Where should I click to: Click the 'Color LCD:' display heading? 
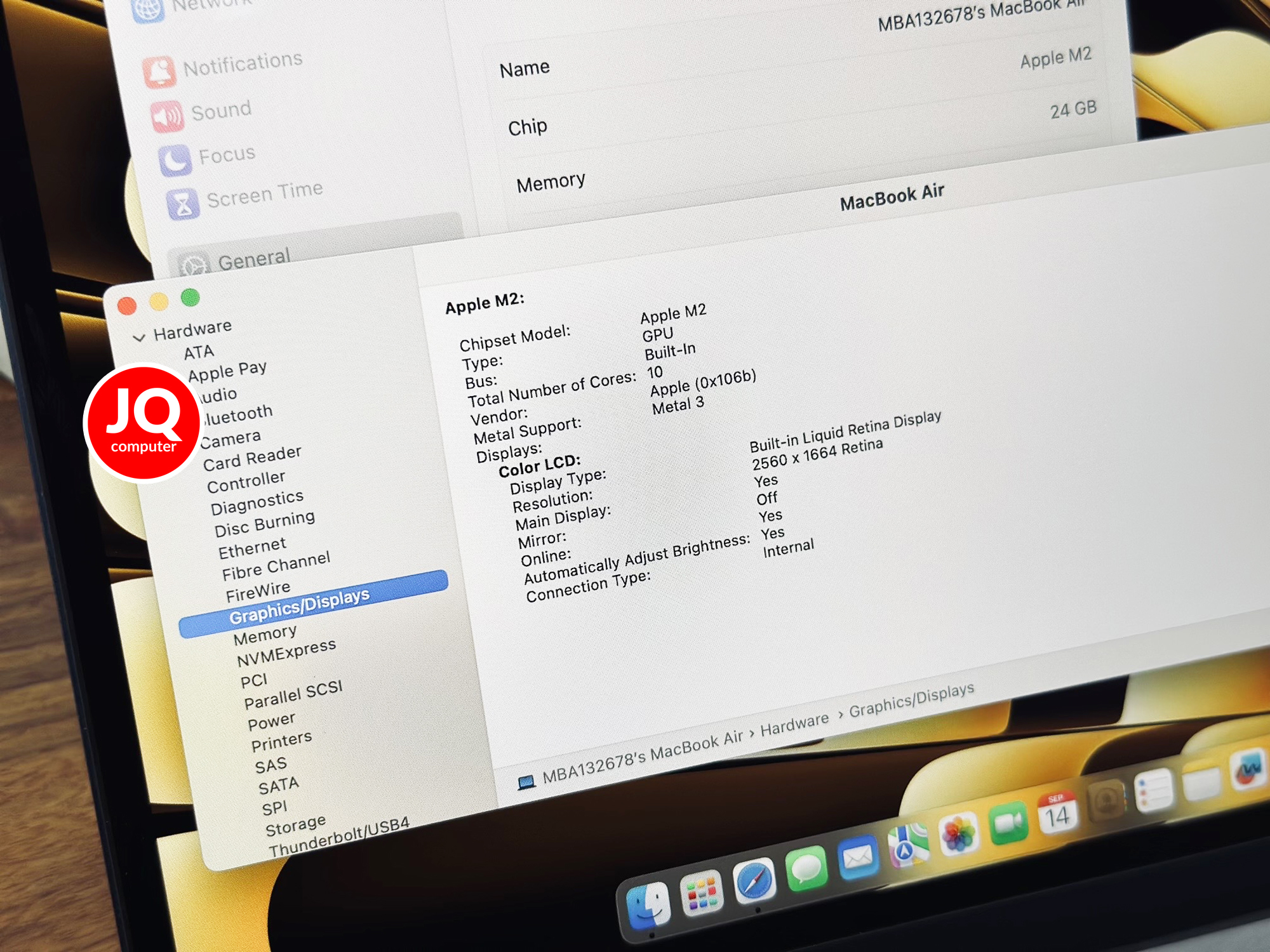click(539, 465)
